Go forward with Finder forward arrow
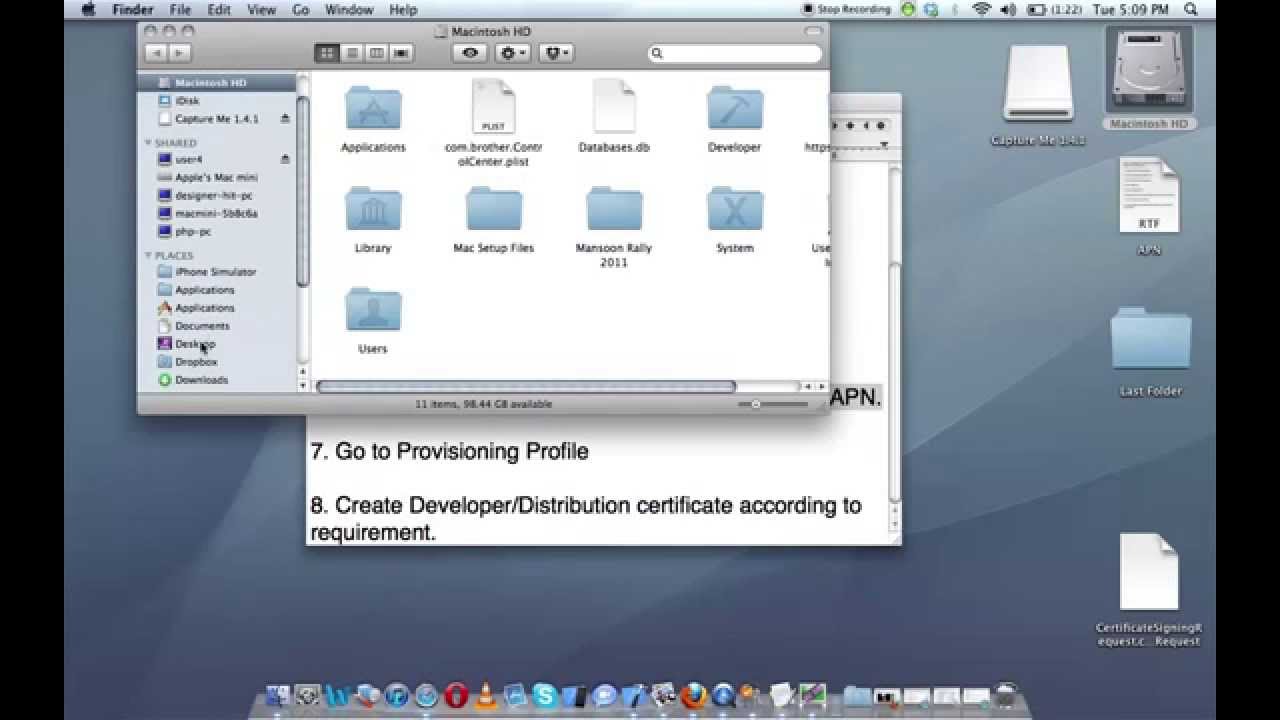 179,53
